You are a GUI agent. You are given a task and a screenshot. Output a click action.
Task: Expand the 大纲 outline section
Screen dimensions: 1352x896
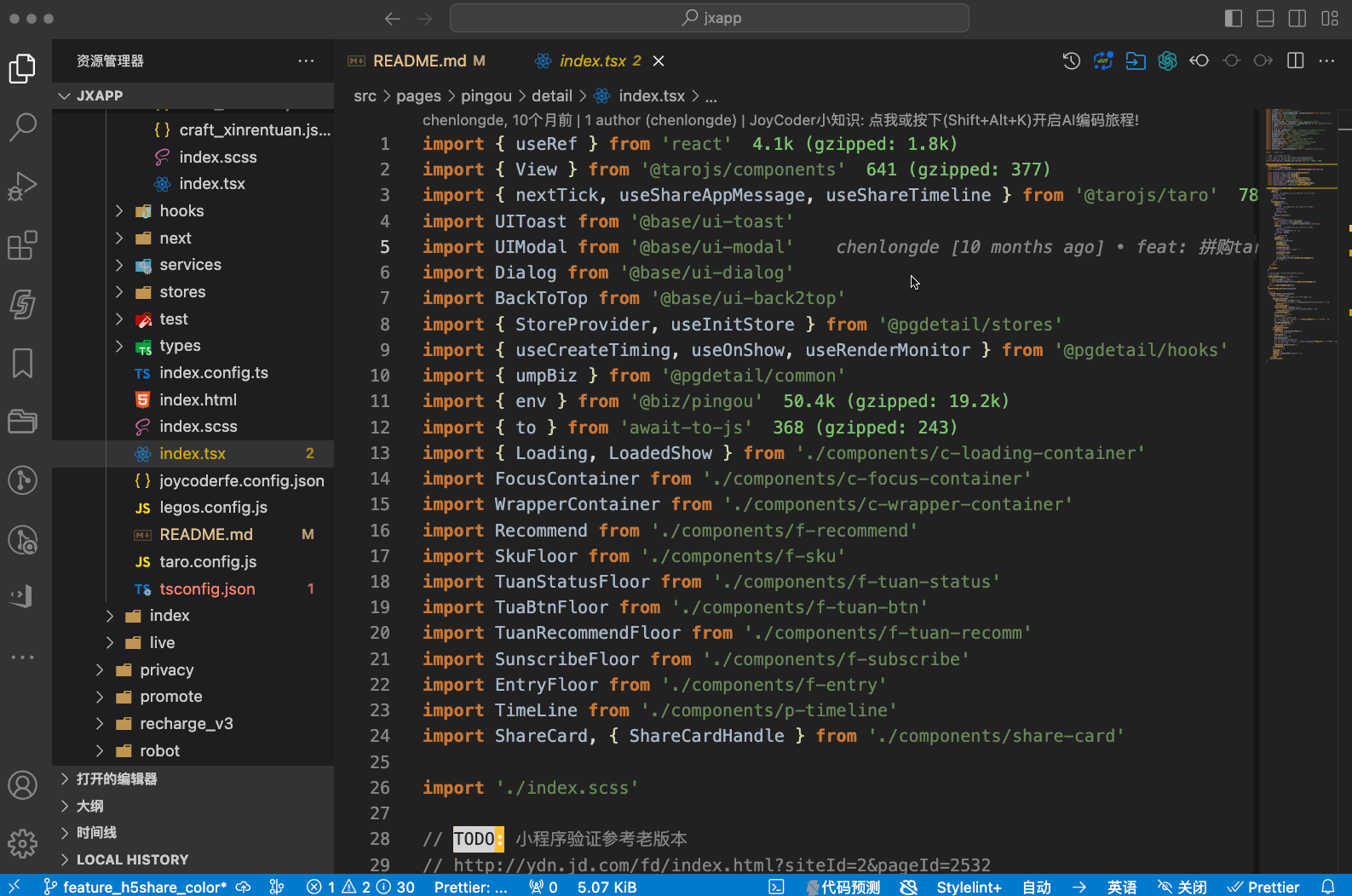(193, 806)
